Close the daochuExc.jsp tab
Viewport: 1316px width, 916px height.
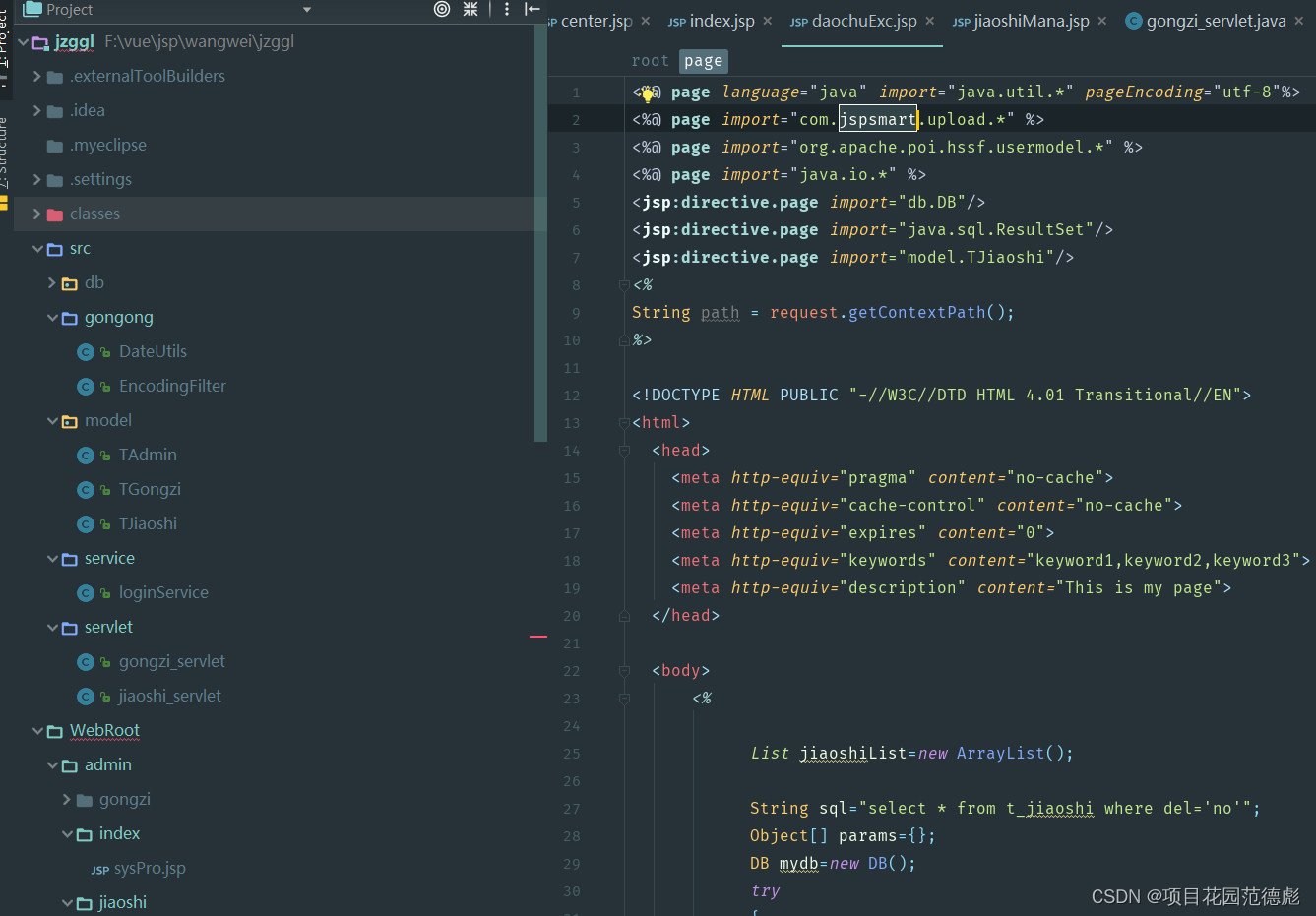click(x=929, y=21)
